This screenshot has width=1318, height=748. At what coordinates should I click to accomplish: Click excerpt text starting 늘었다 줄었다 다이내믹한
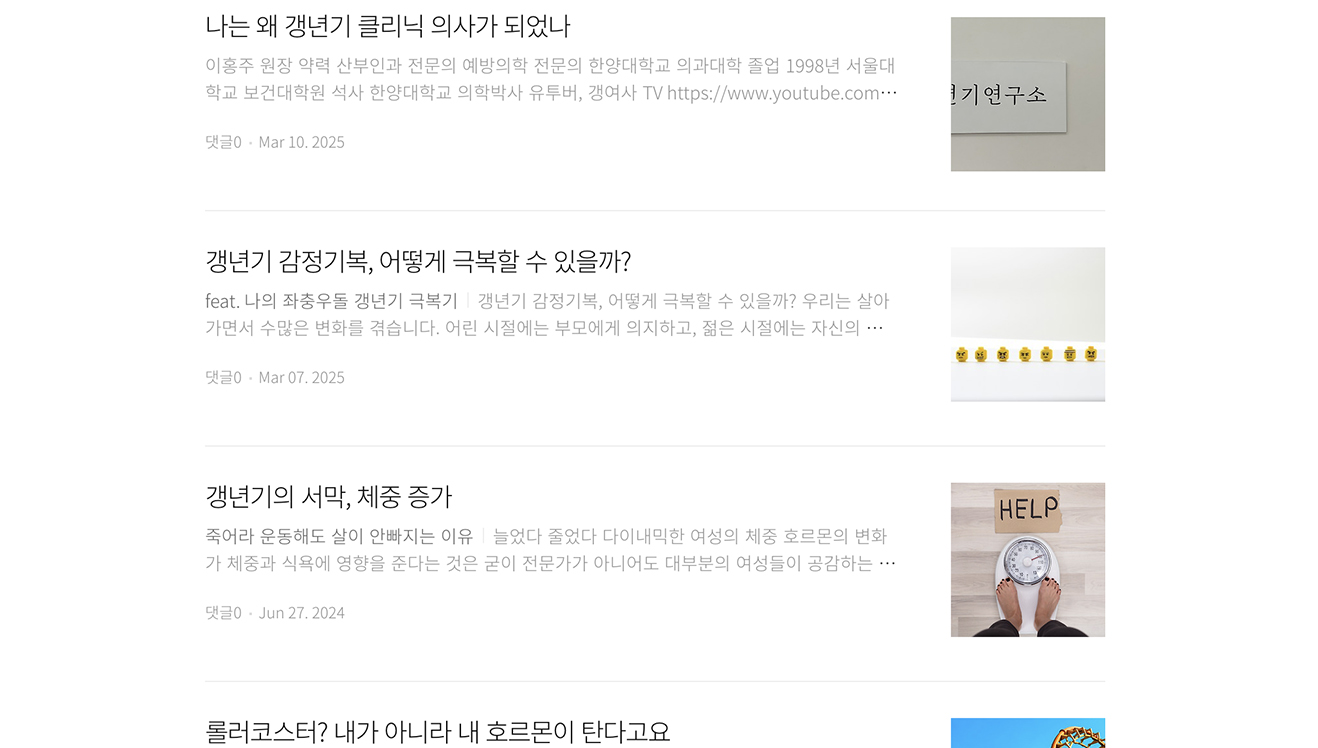click(551, 550)
